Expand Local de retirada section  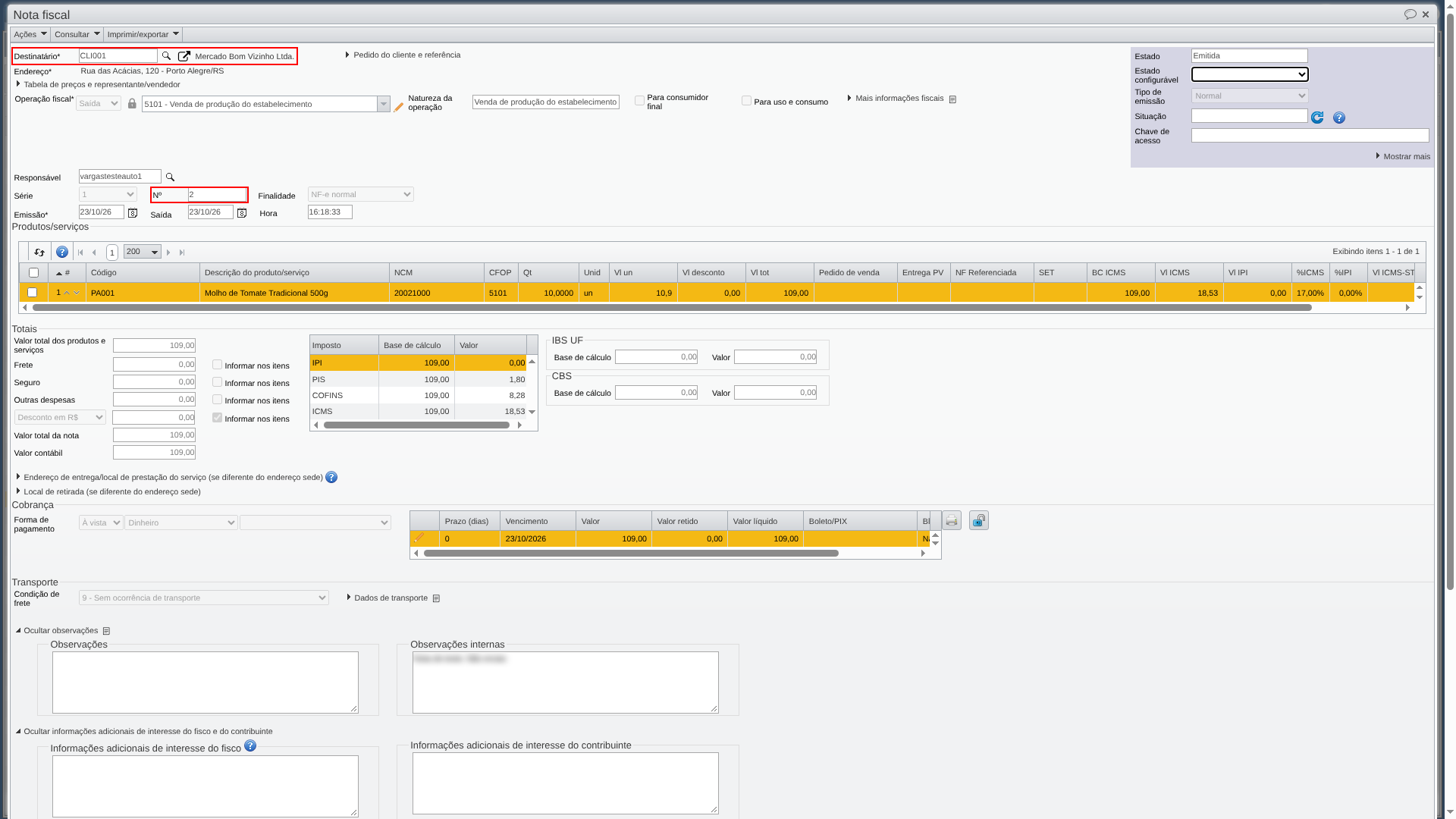click(108, 491)
